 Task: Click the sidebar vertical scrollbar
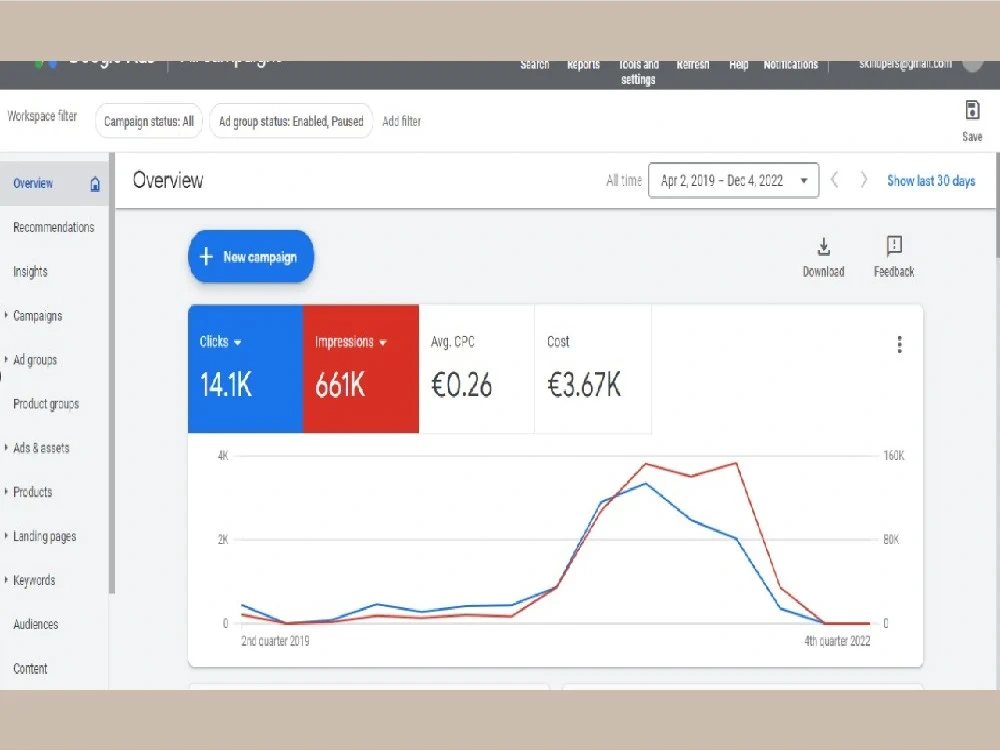point(112,373)
